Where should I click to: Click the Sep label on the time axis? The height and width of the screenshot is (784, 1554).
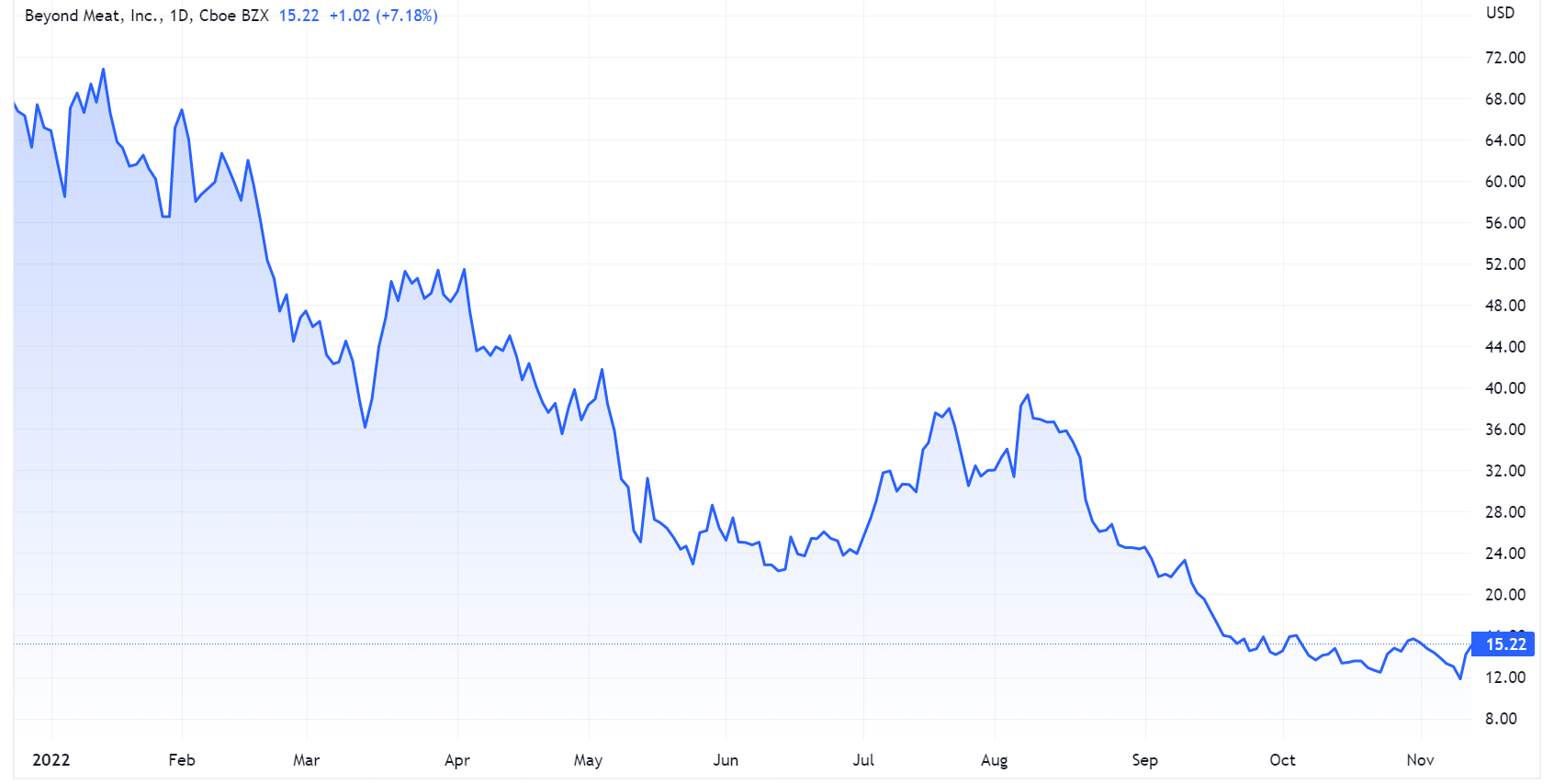point(1145,760)
